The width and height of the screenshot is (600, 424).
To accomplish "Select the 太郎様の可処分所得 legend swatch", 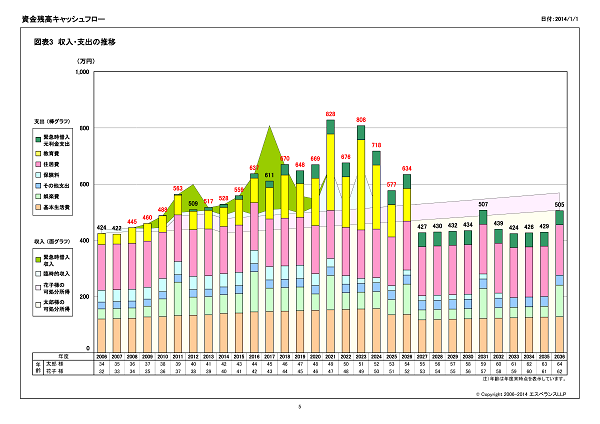I will click(x=38, y=305).
